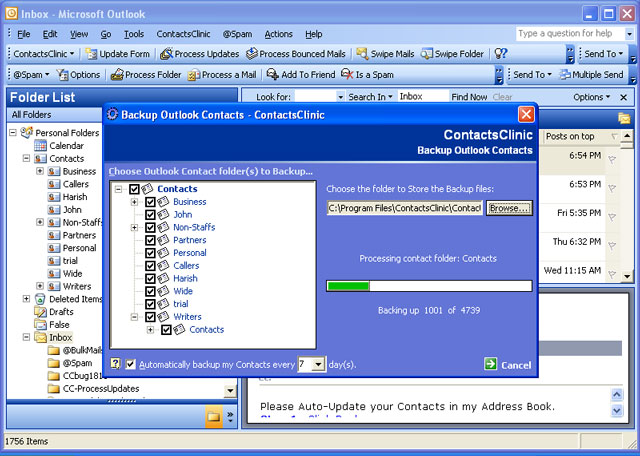Screen dimensions: 640x456
Task: Open the Actions menu
Action: coord(278,34)
